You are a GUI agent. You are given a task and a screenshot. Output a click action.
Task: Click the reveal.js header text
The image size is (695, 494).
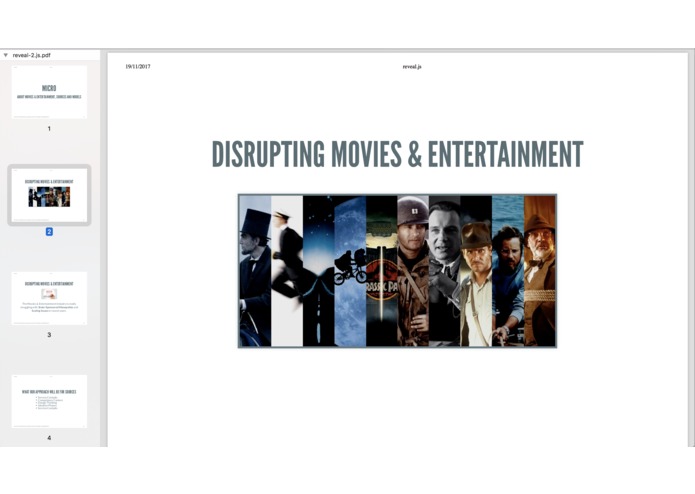tap(412, 66)
